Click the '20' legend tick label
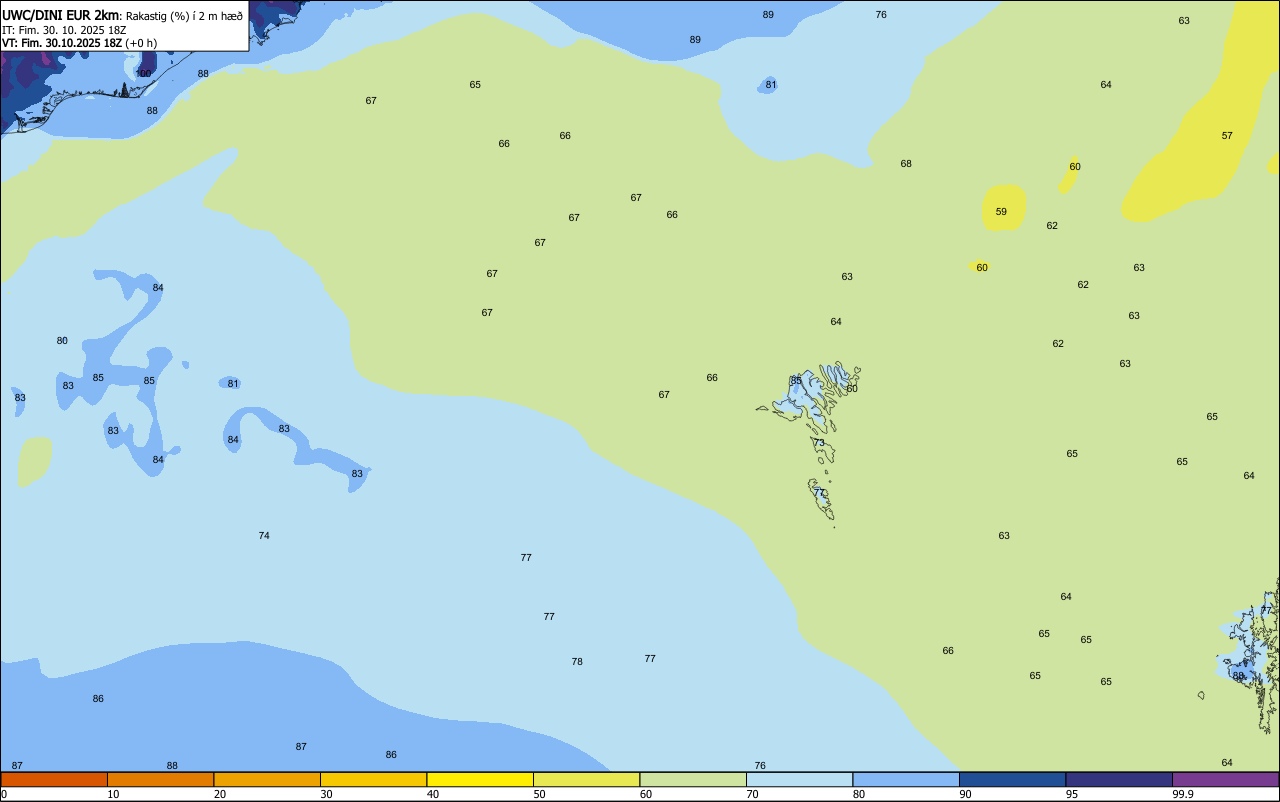1280x802 pixels. pyautogui.click(x=220, y=794)
